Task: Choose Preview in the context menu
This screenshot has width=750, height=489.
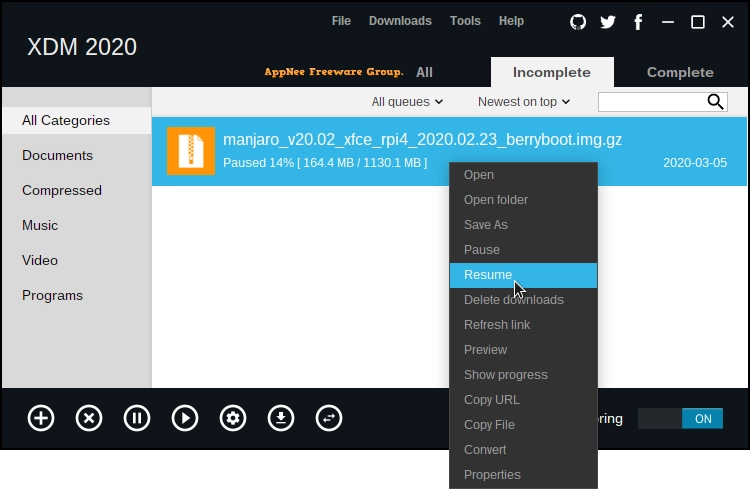Action: coord(523,350)
